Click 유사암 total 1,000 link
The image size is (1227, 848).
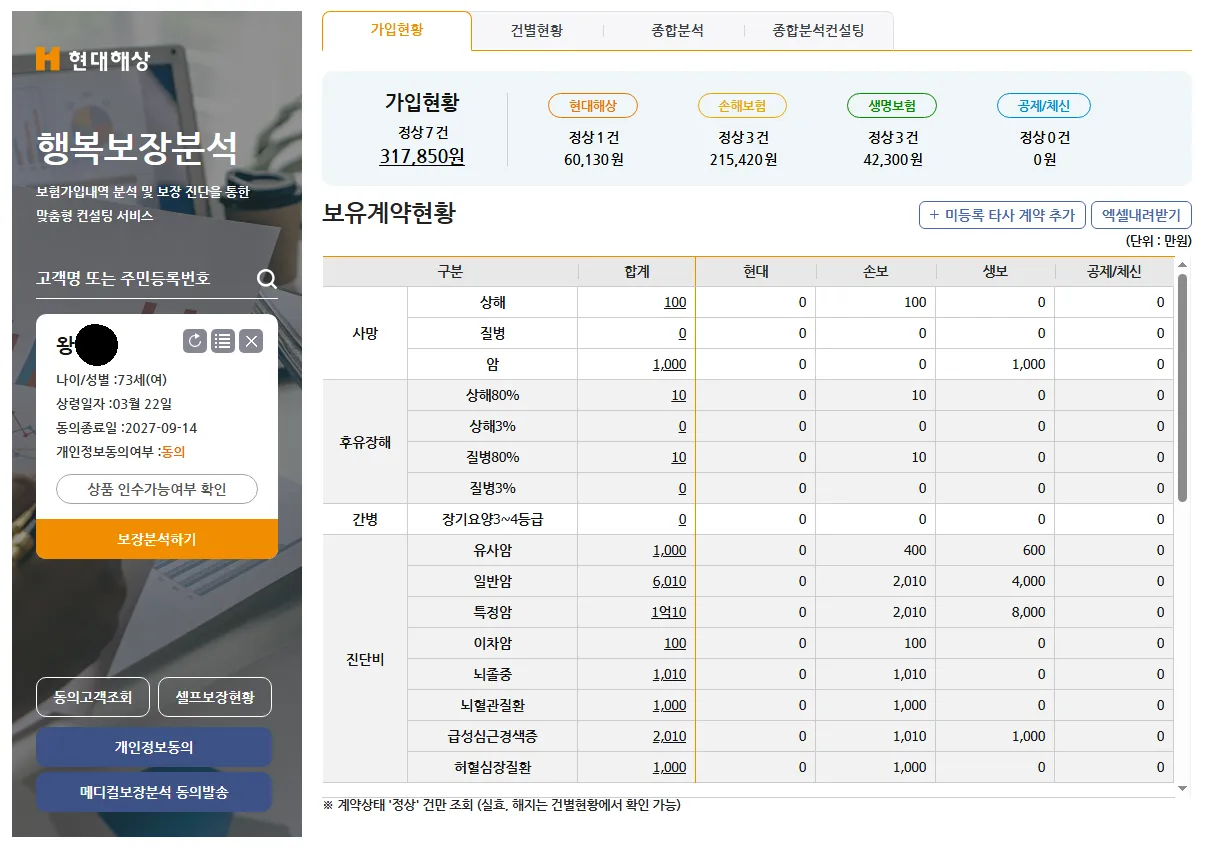[670, 550]
